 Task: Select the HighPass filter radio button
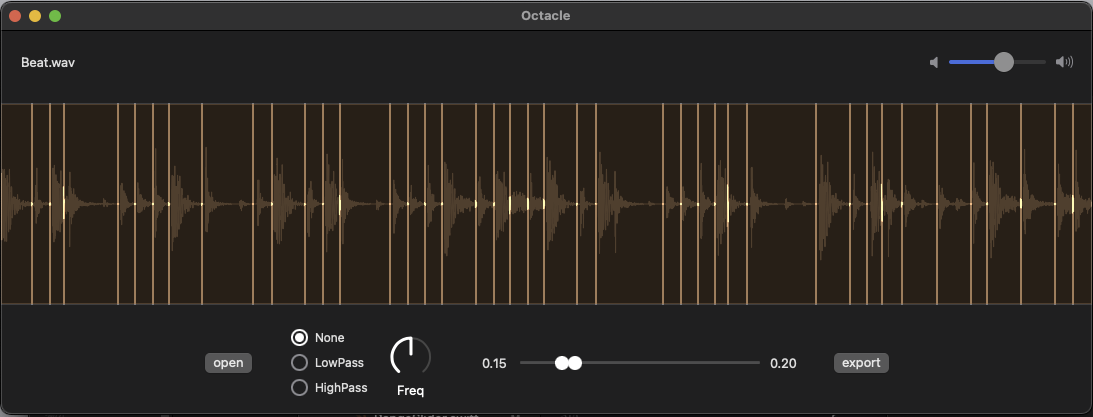[x=299, y=388]
